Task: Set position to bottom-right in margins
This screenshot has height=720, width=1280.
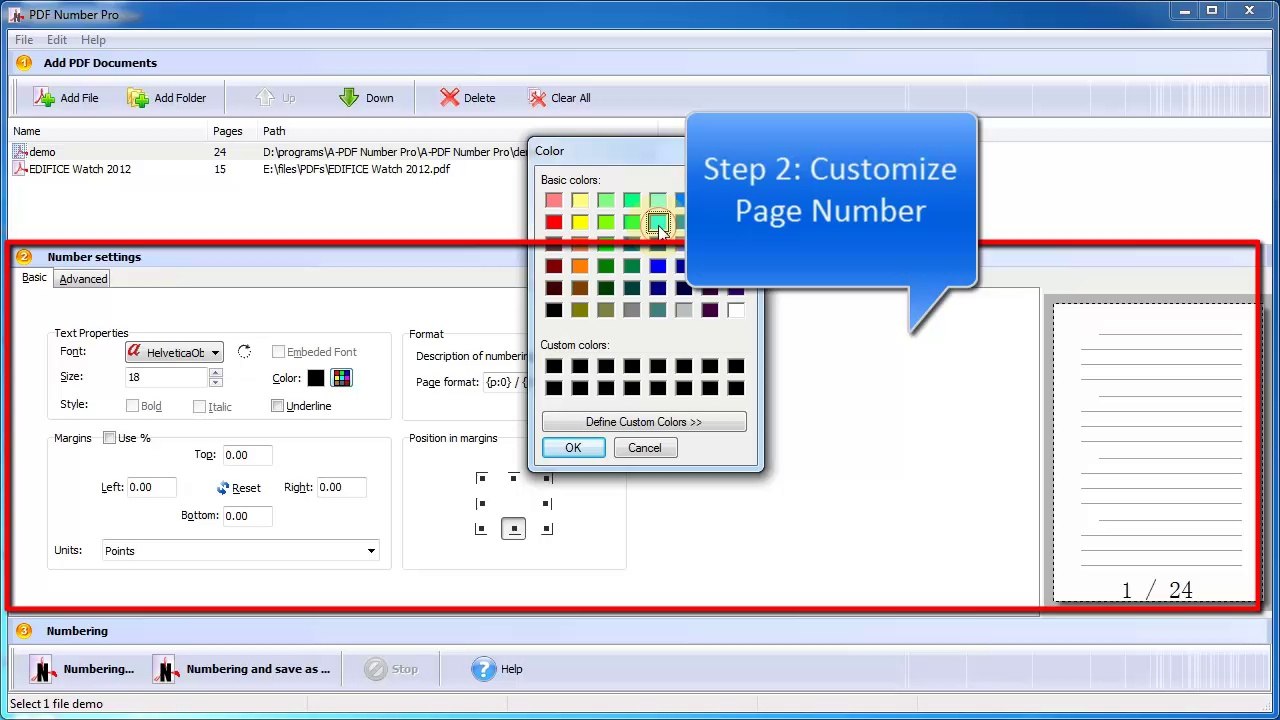Action: (547, 529)
